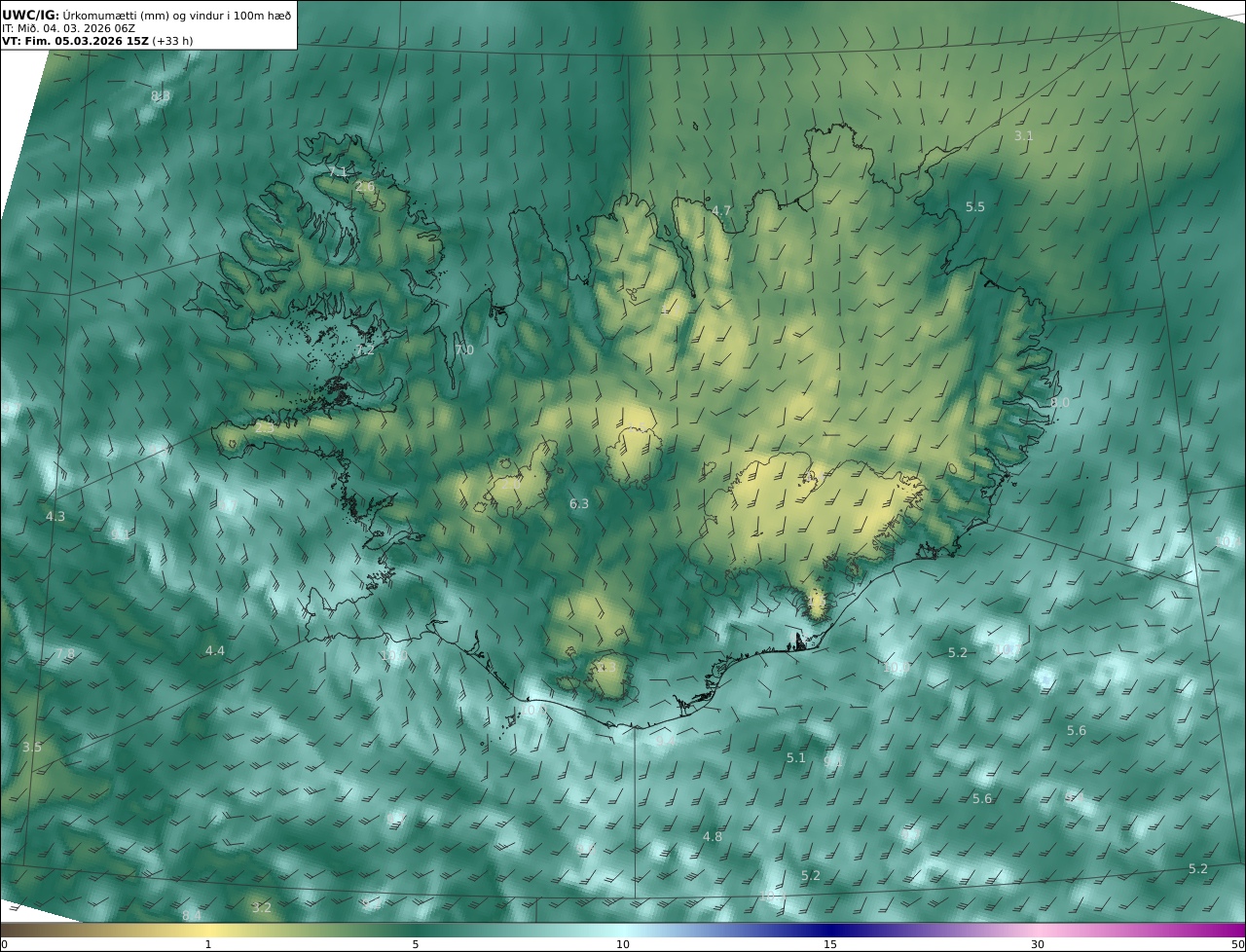Viewport: 1246px width, 952px height.
Task: Click the 7.8 value label
Action: [65, 654]
